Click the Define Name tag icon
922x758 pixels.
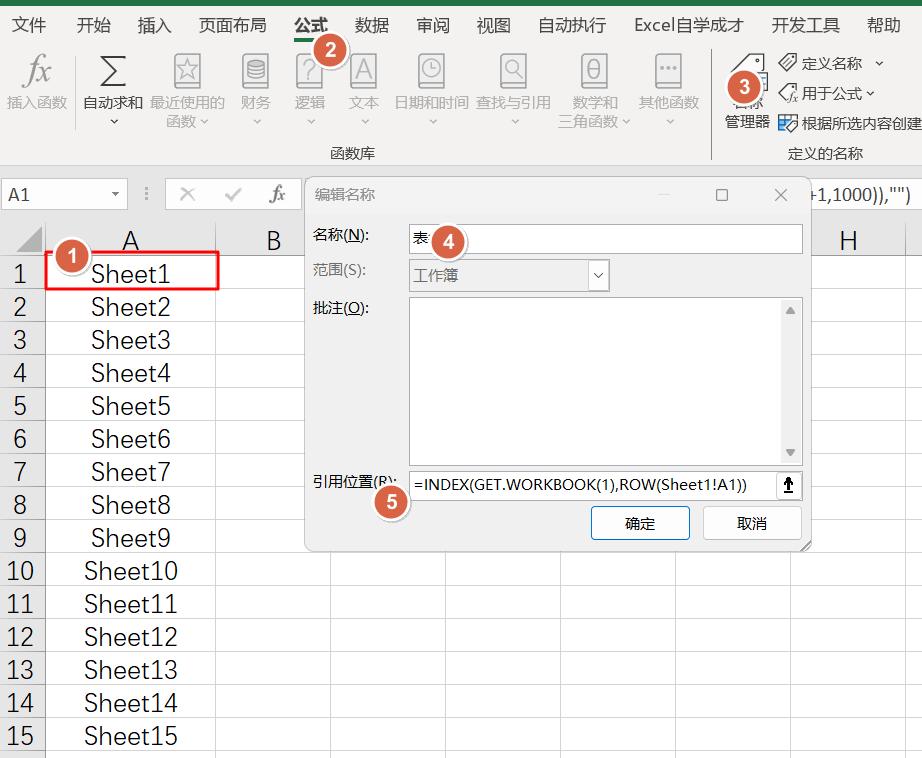(787, 62)
